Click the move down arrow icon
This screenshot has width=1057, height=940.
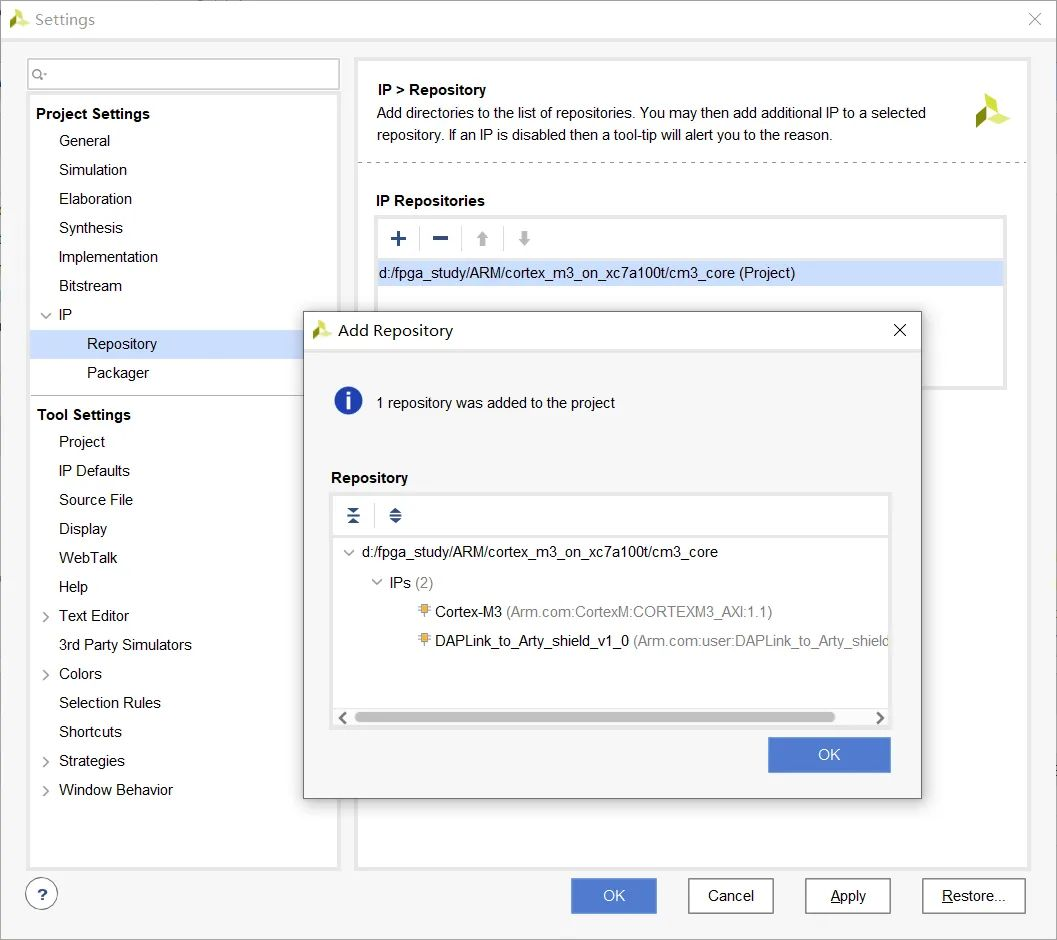click(524, 239)
